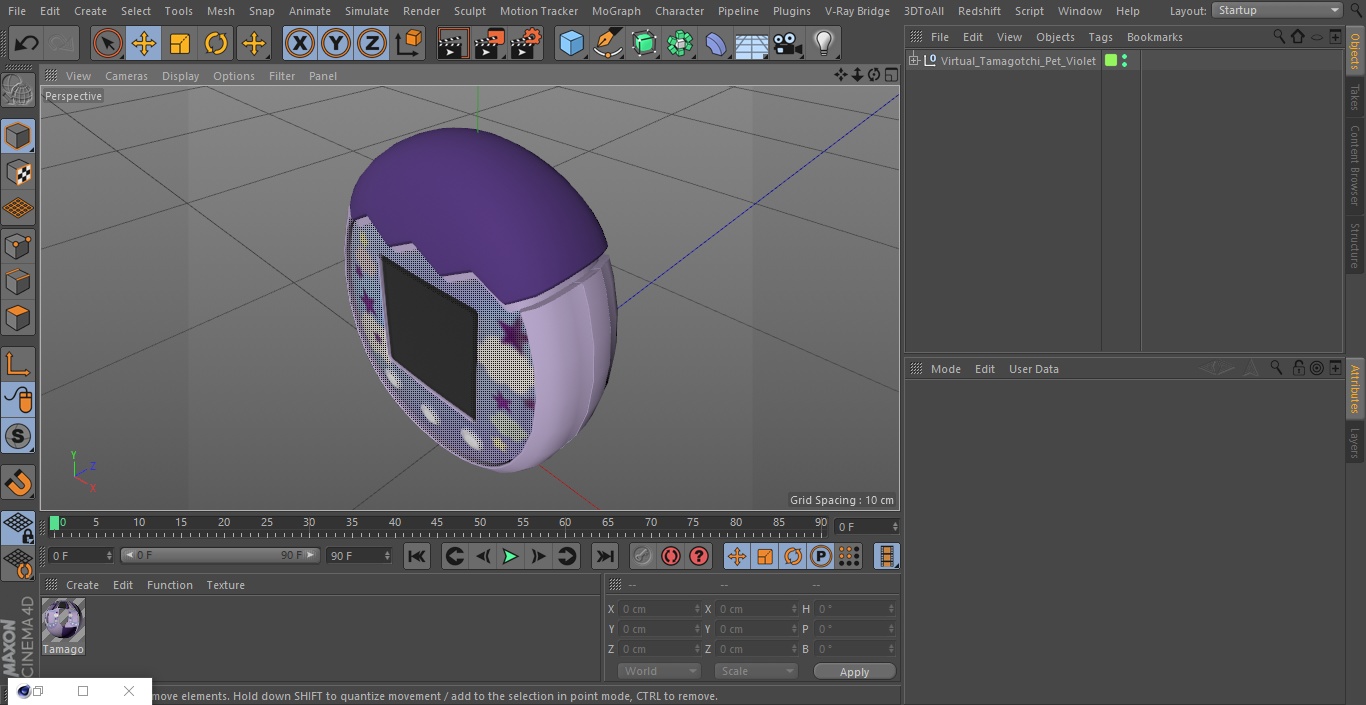
Task: Enable the Workplane mode icon
Action: click(18, 208)
